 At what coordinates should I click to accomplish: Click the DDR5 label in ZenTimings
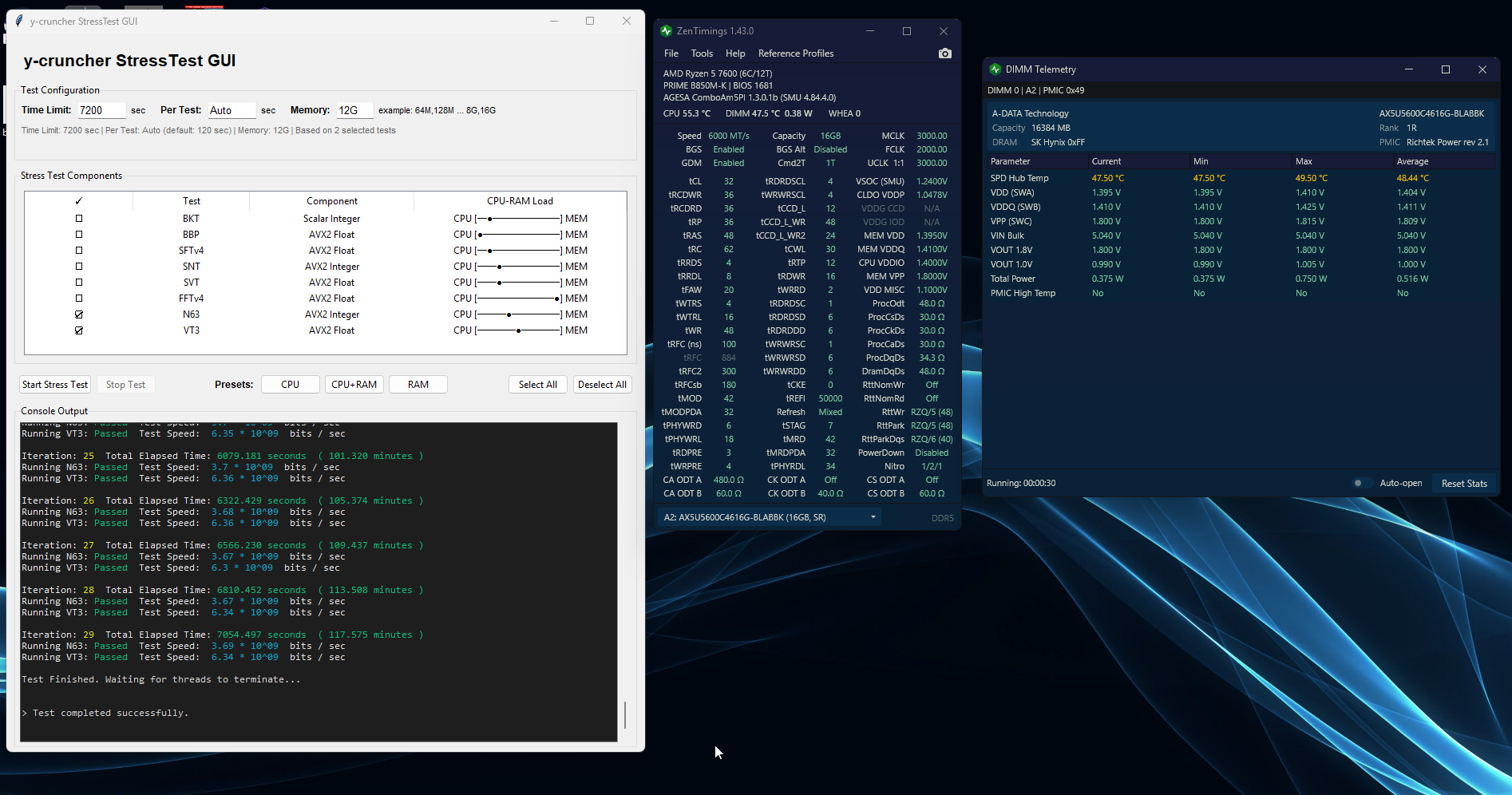(943, 518)
